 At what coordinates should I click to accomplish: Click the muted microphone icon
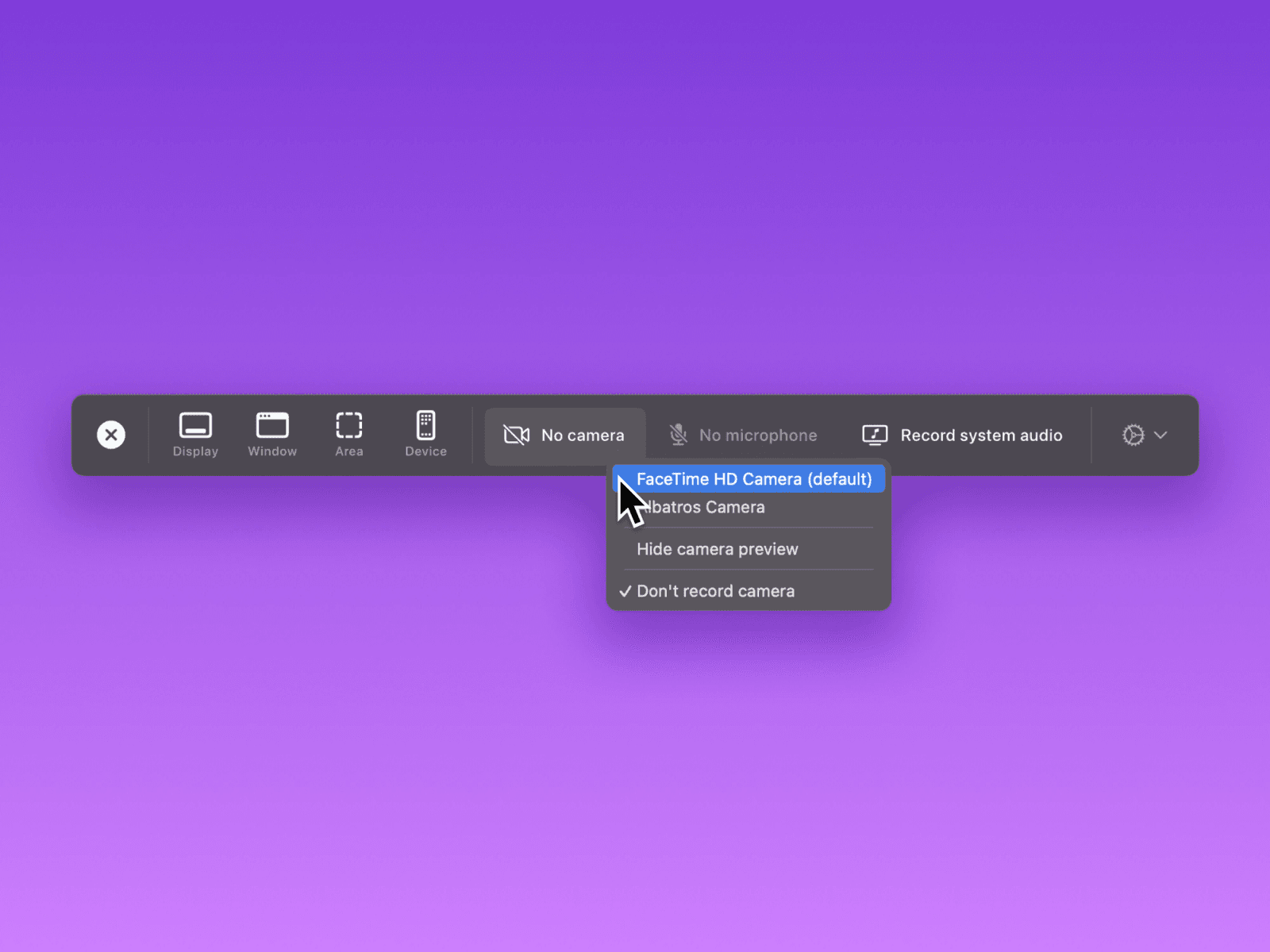[x=678, y=435]
